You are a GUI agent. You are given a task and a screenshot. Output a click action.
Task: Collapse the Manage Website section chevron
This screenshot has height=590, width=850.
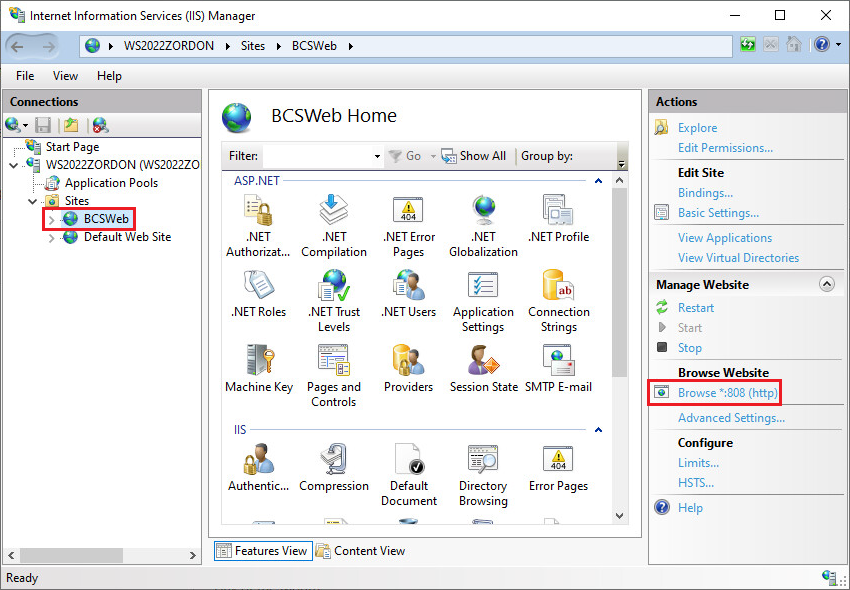(826, 285)
